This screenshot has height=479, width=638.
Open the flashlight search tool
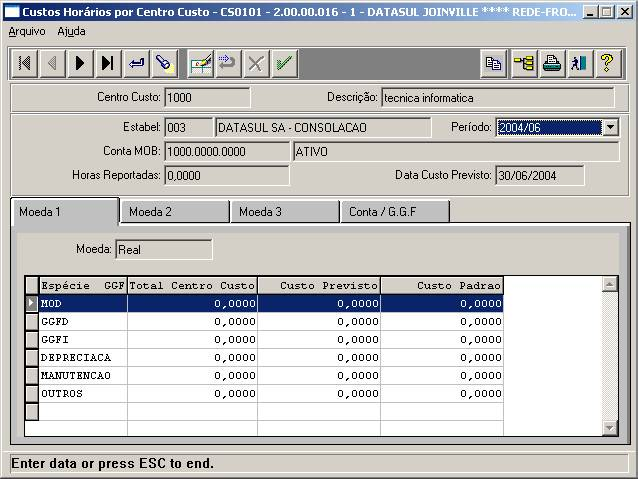164,63
